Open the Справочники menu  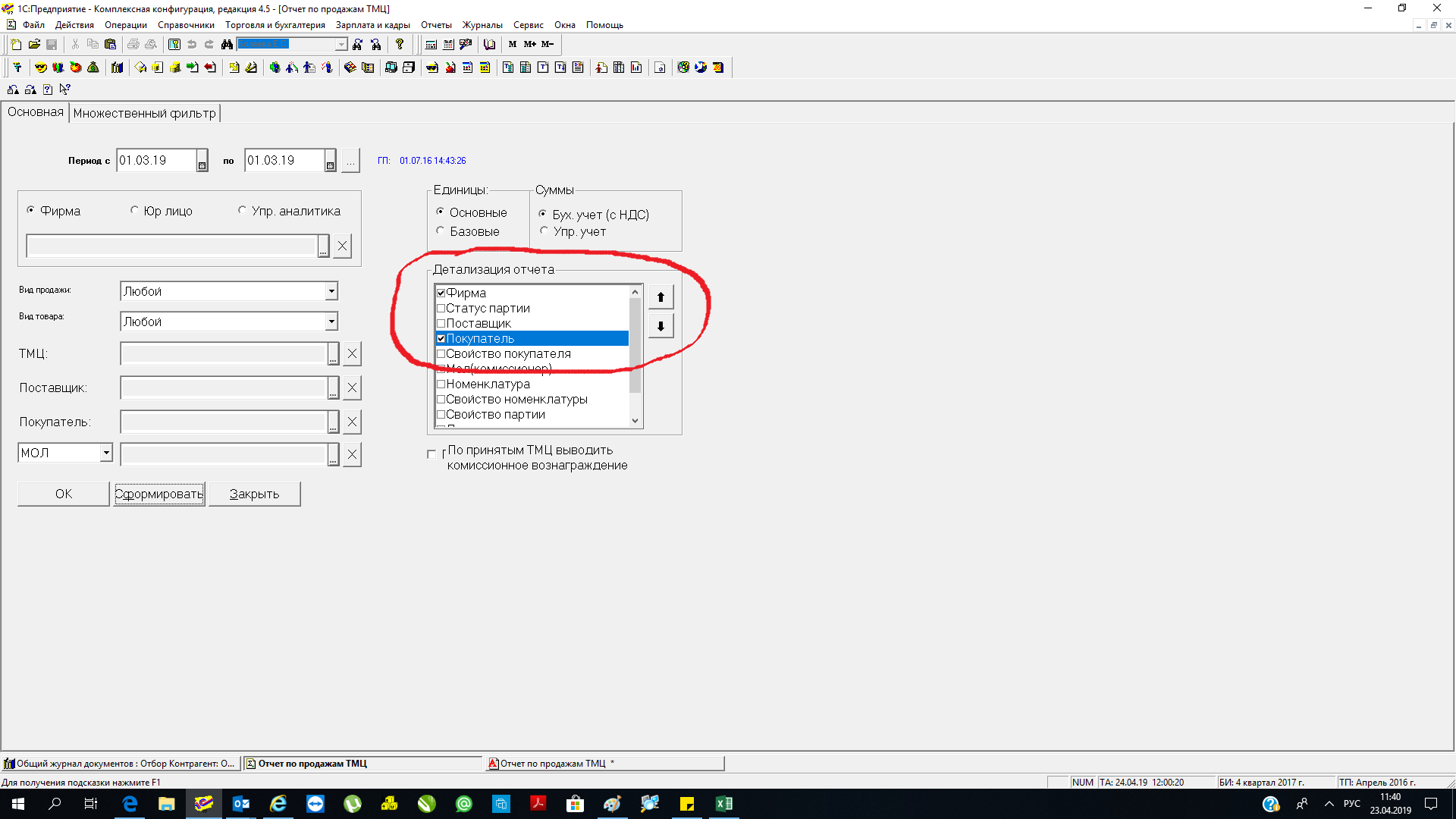point(186,25)
